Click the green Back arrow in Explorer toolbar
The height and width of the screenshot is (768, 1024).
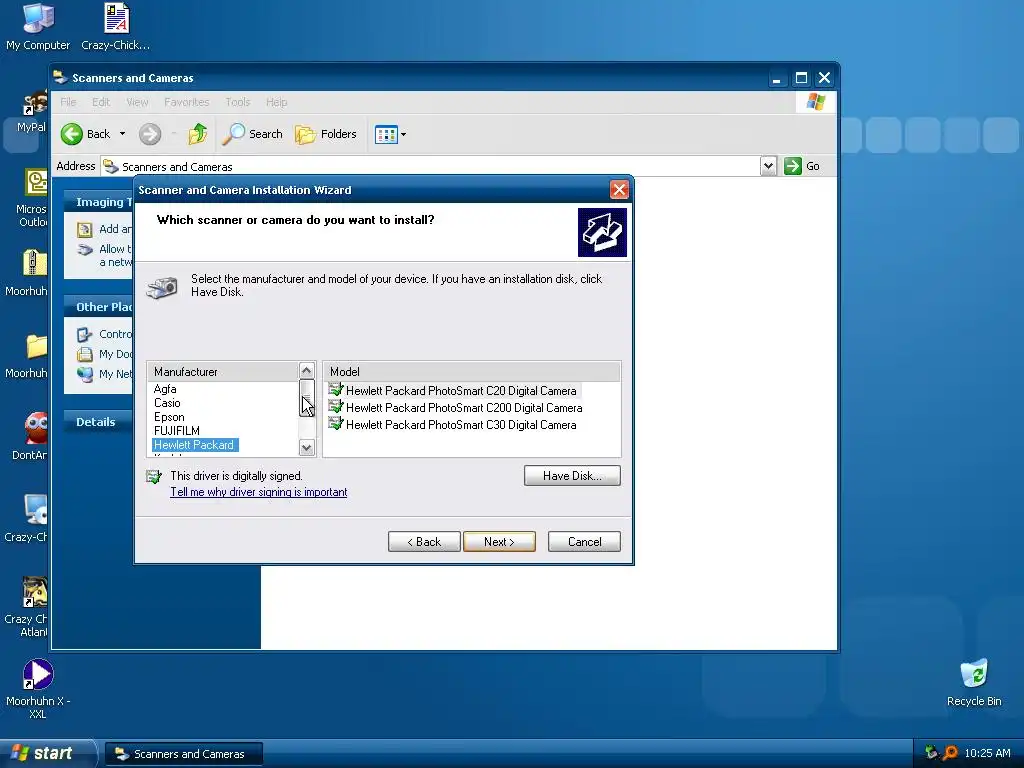72,135
